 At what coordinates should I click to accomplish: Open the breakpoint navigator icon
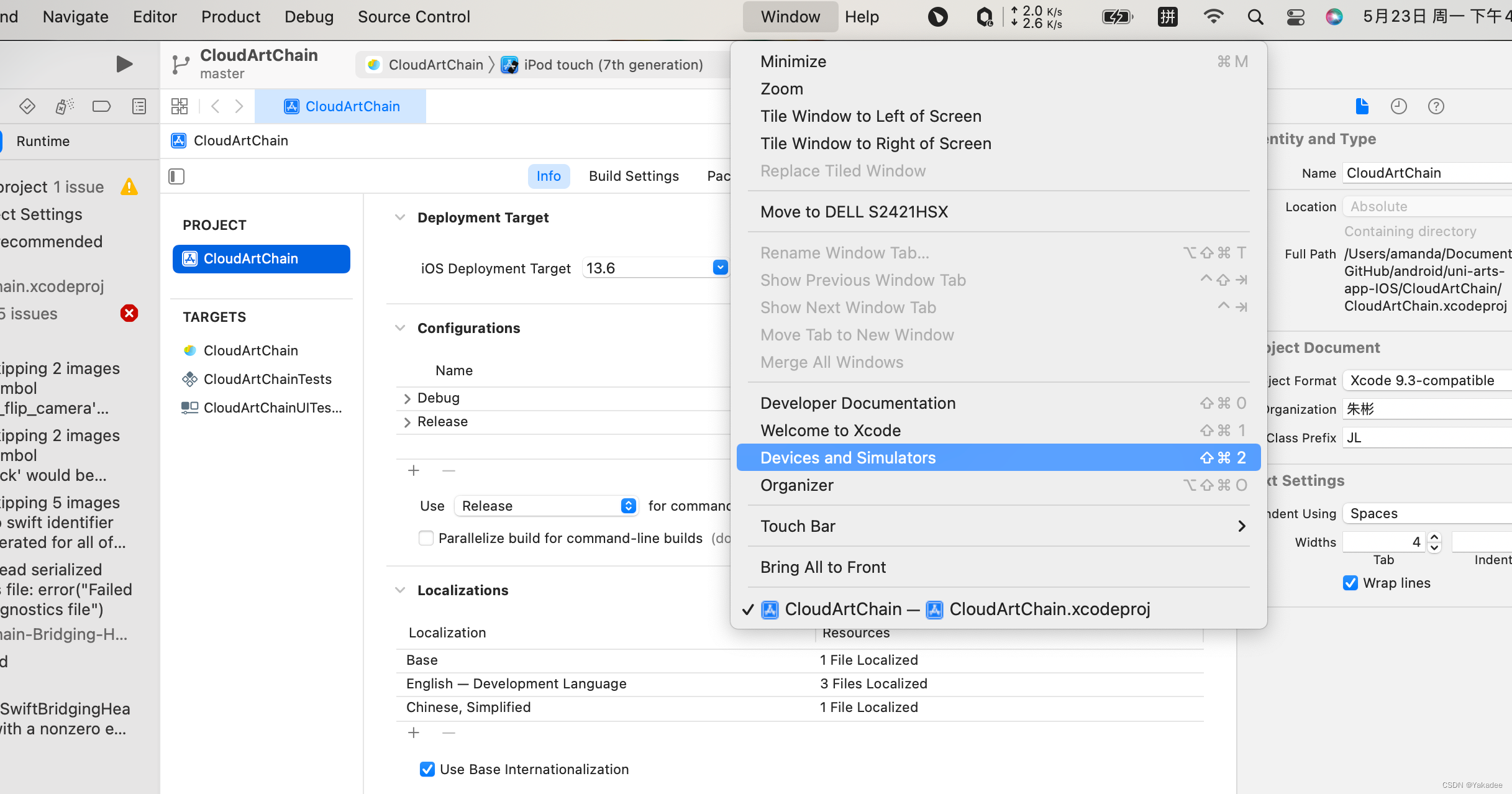pyautogui.click(x=101, y=106)
